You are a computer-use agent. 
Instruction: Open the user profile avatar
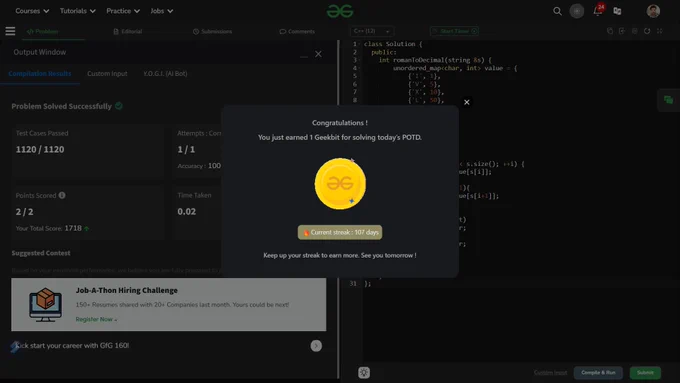click(x=653, y=11)
